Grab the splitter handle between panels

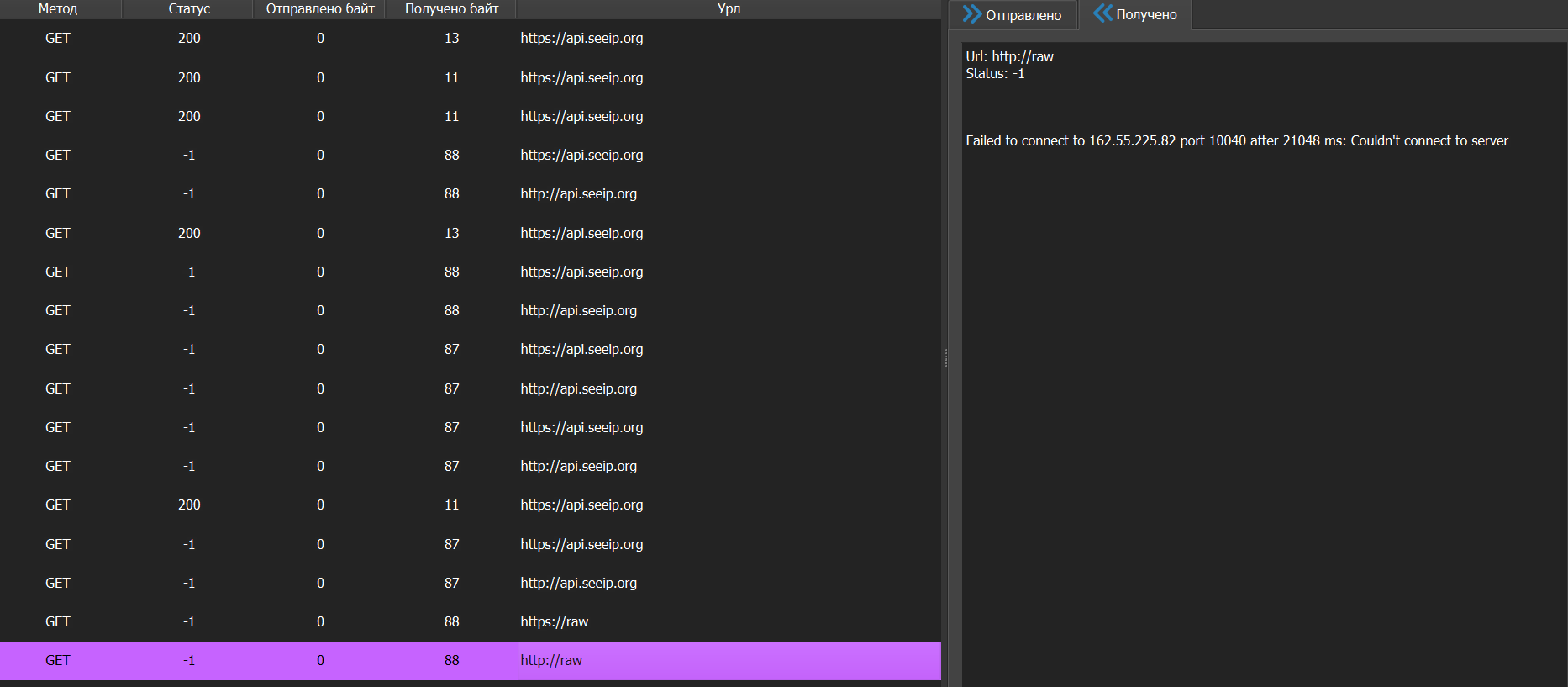point(945,357)
